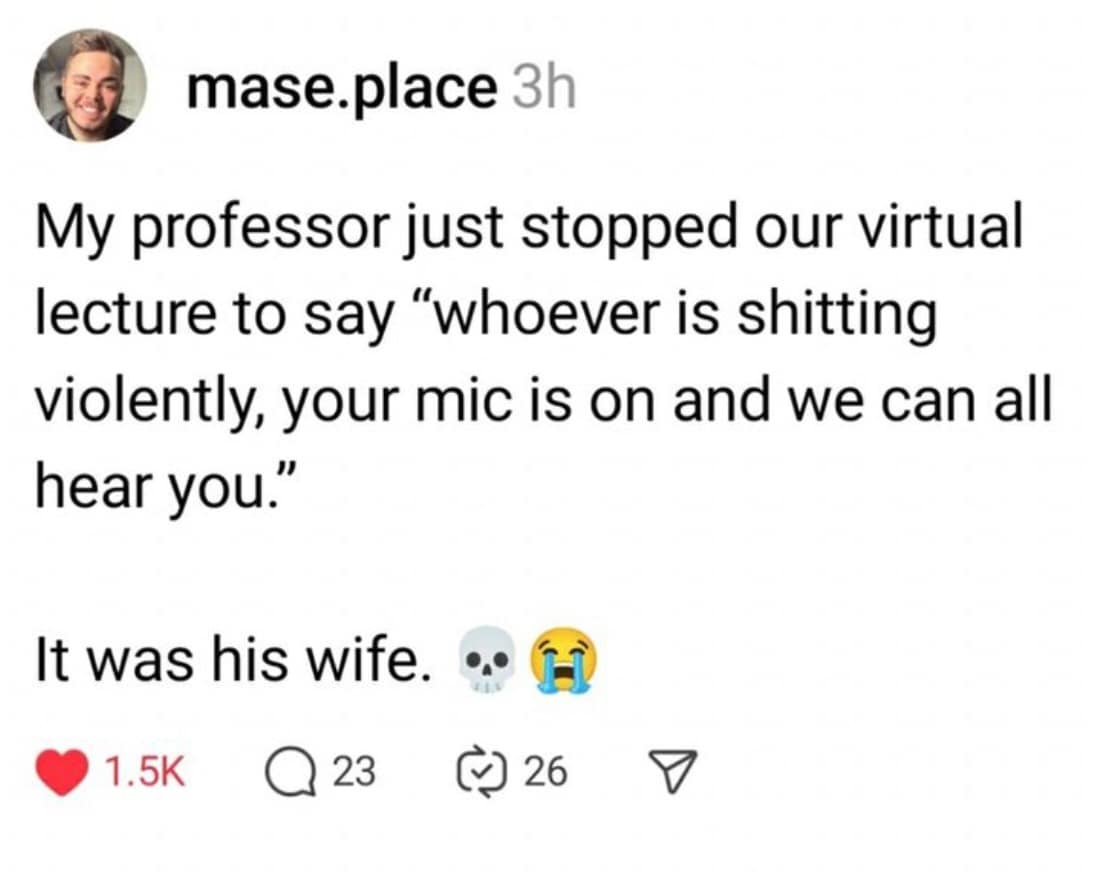Image resolution: width=1095 pixels, height=872 pixels.
Task: Click the words "lecture to say"
Action: point(213,317)
